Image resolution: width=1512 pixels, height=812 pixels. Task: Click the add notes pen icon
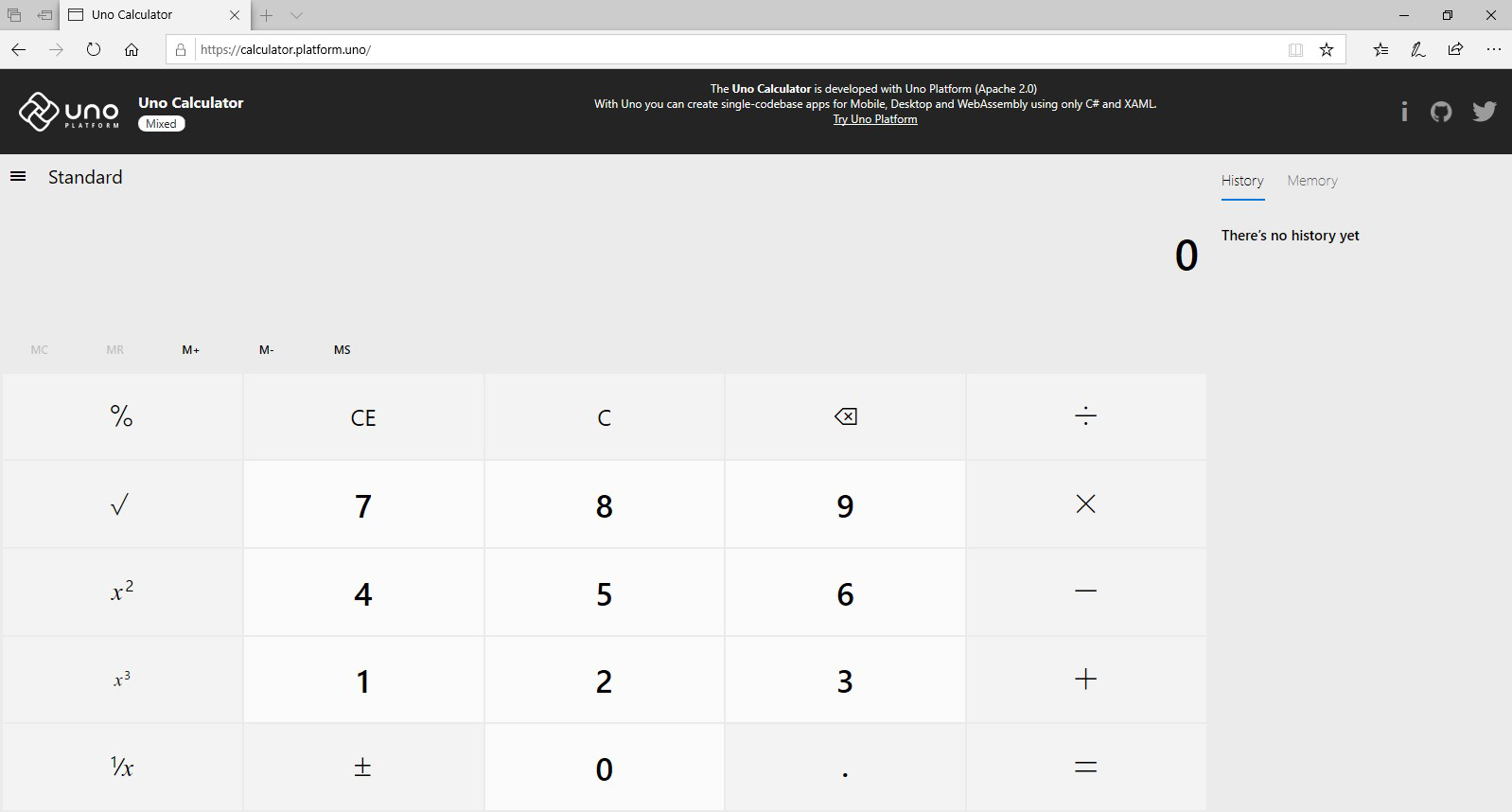1418,50
